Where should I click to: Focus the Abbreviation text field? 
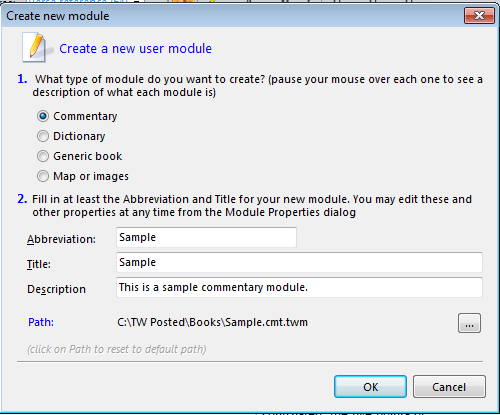[206, 237]
